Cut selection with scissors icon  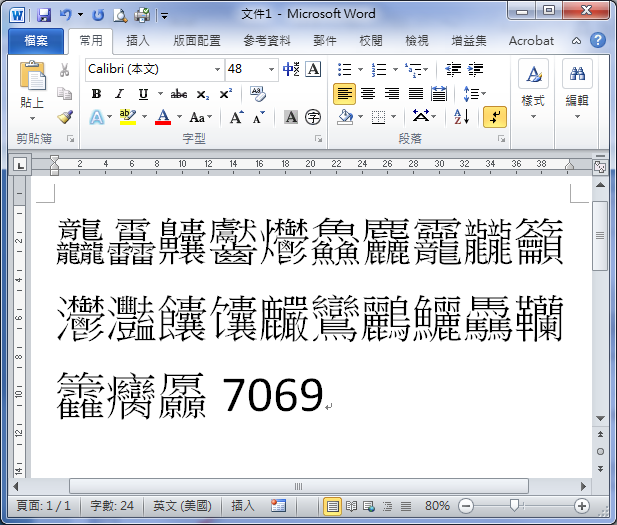(x=65, y=70)
